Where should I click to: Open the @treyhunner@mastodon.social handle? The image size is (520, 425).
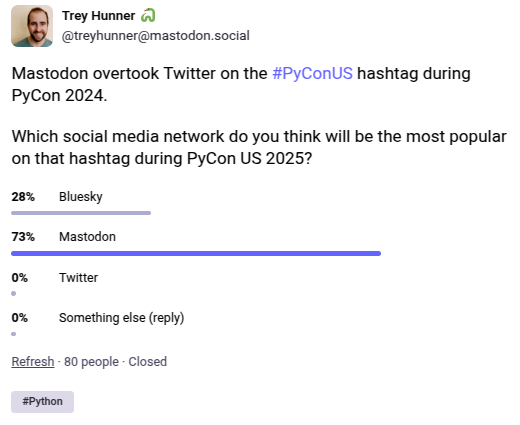[x=156, y=35]
